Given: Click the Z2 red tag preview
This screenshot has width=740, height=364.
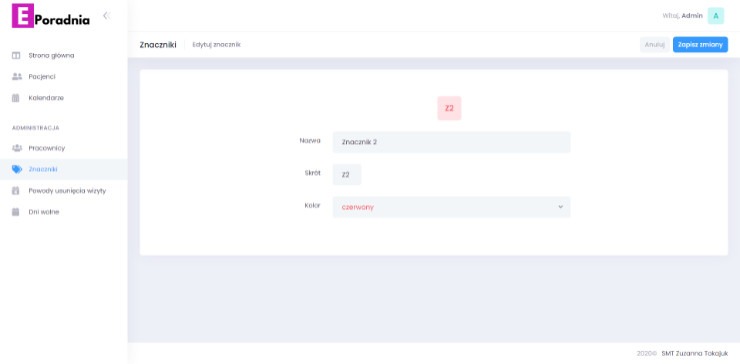Looking at the screenshot, I should (449, 108).
